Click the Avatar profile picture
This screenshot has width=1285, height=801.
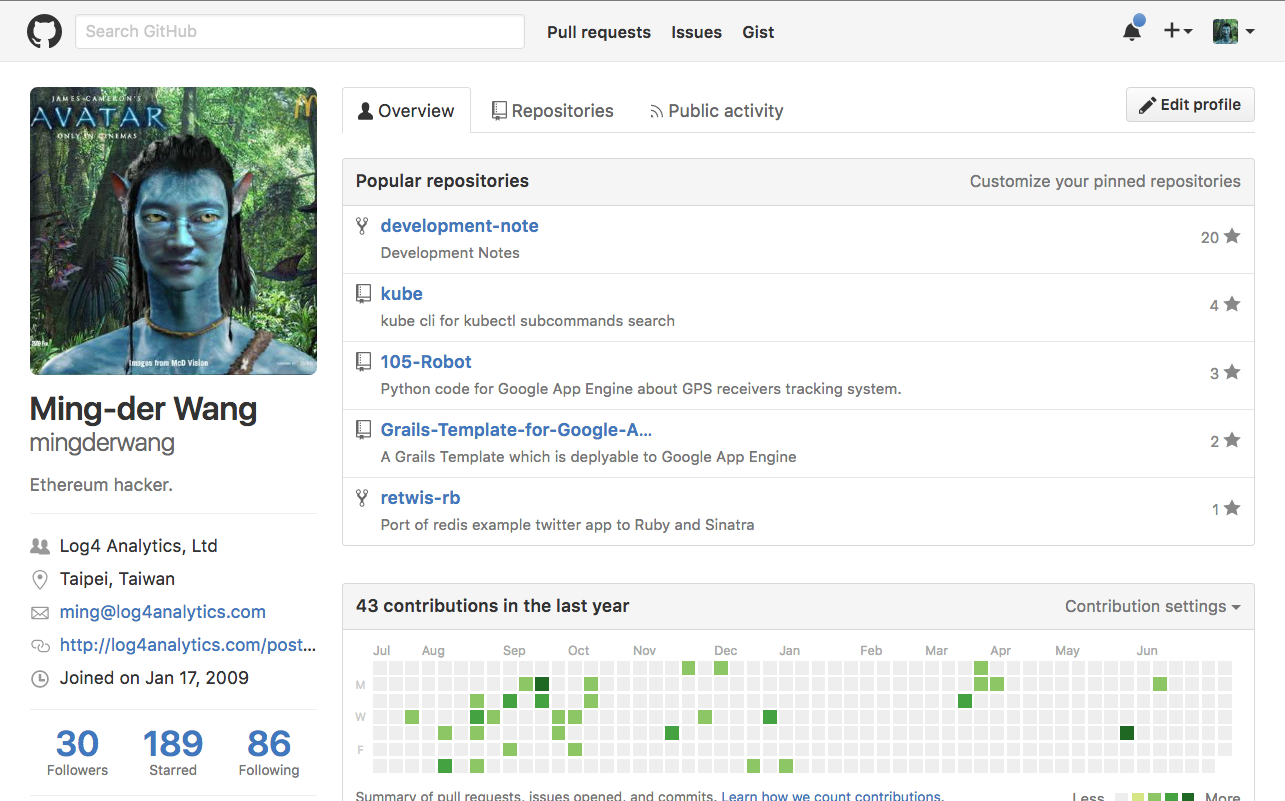pos(173,231)
